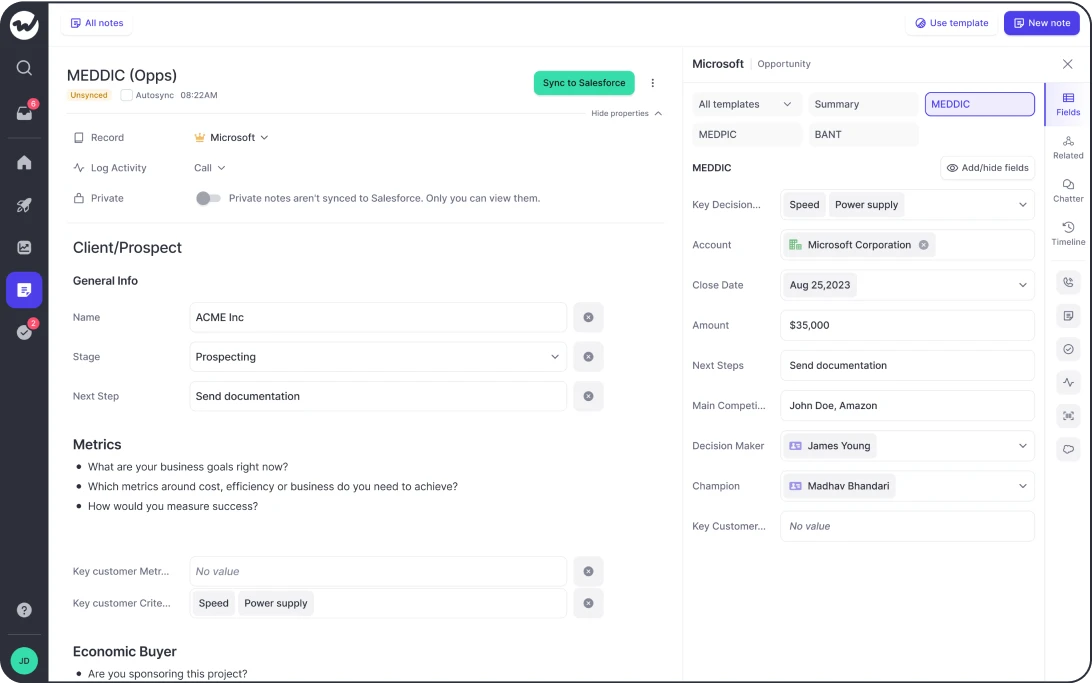This screenshot has width=1092, height=683.
Task: Click the MEDDIC (Opps) note title
Action: click(x=122, y=75)
